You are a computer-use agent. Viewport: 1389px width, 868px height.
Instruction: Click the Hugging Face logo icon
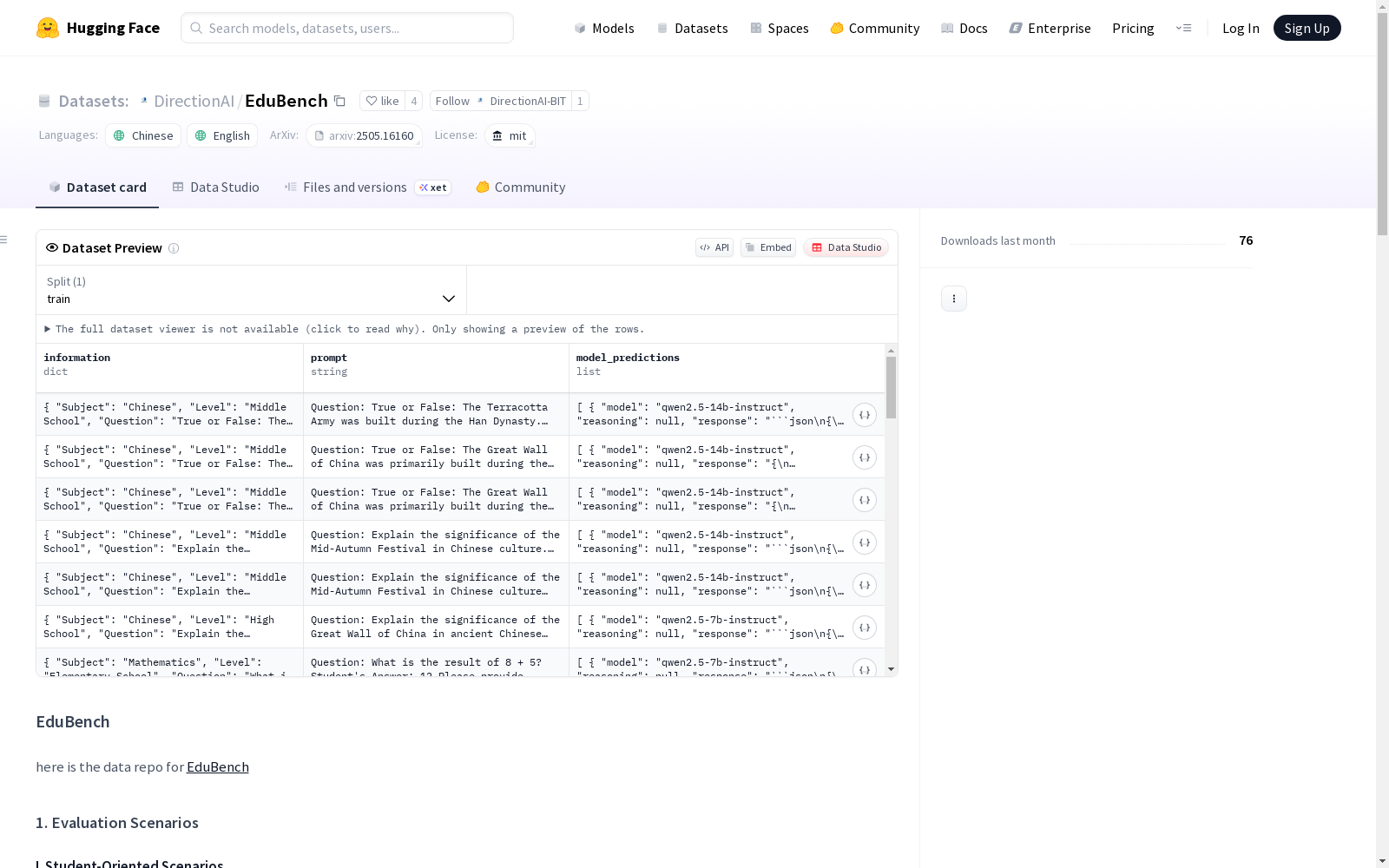click(48, 28)
